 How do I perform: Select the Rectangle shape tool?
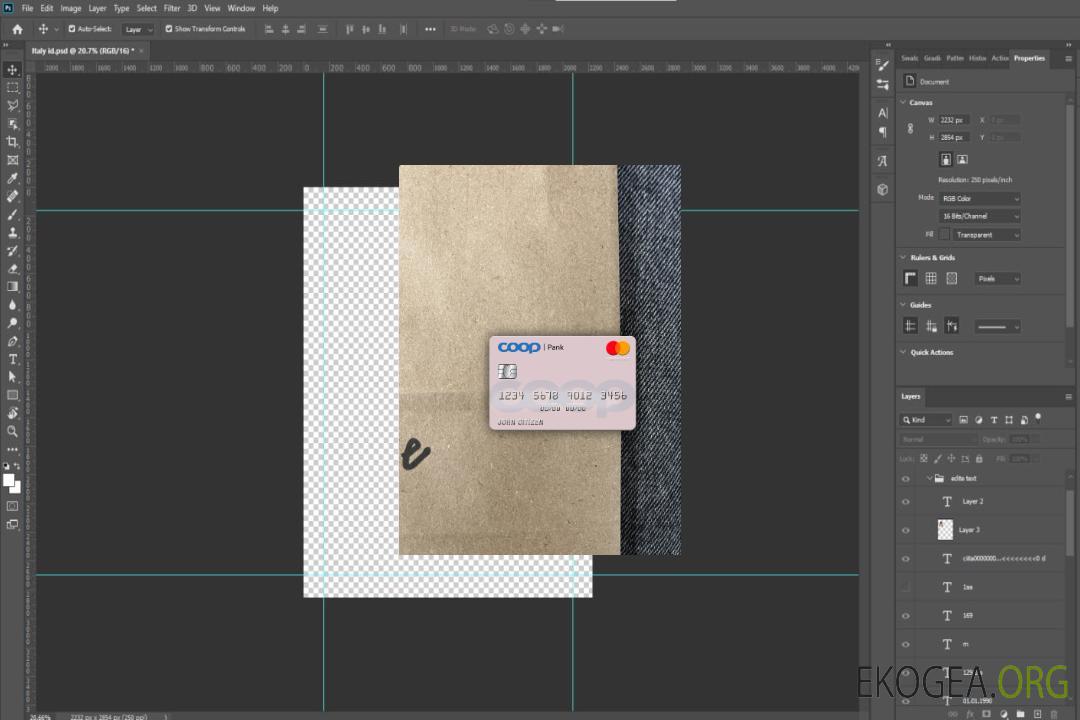(12, 395)
